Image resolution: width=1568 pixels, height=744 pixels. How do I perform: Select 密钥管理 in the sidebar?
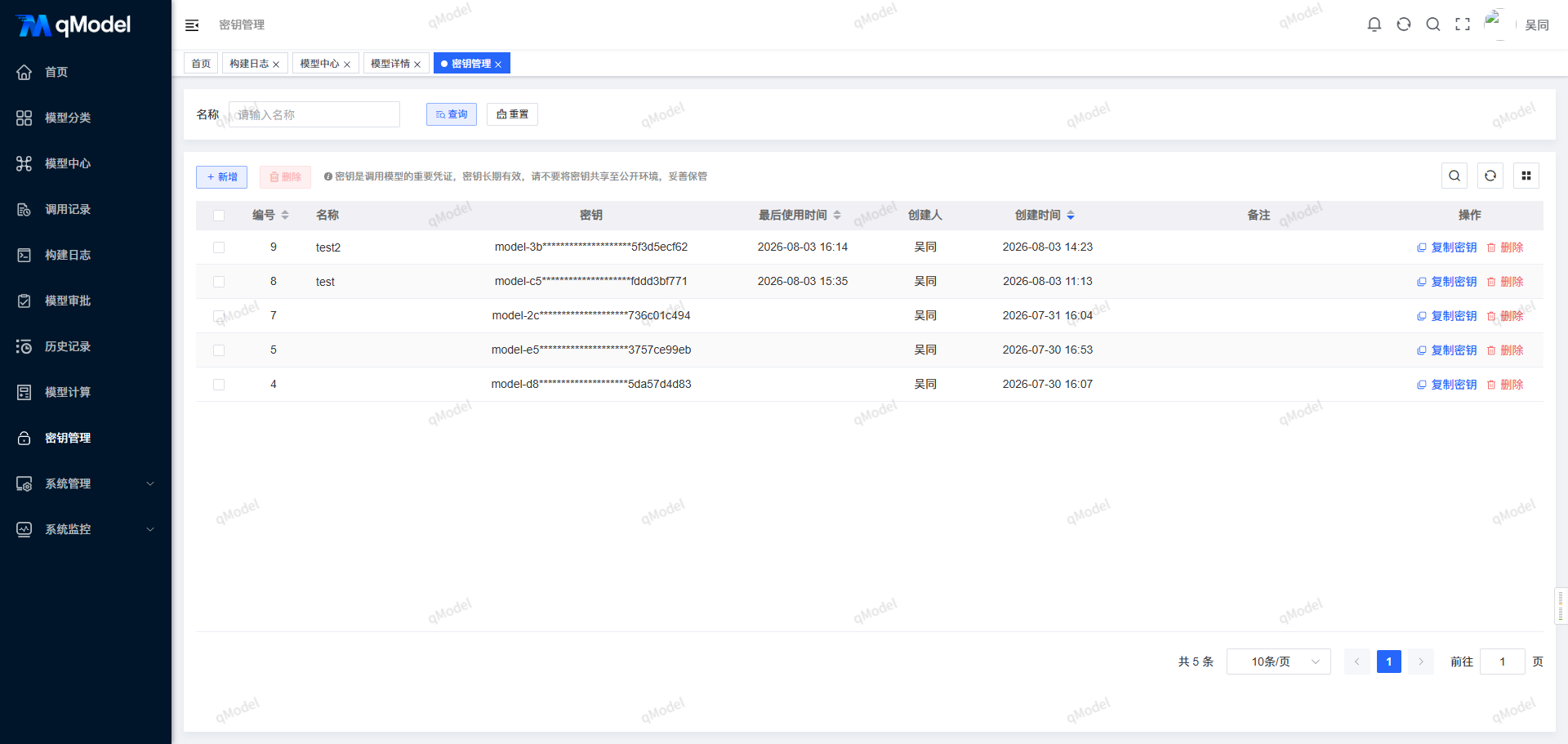pos(86,438)
